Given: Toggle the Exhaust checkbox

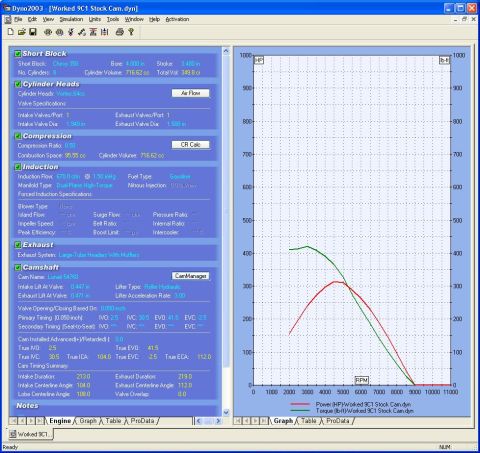Looking at the screenshot, I should pos(18,245).
